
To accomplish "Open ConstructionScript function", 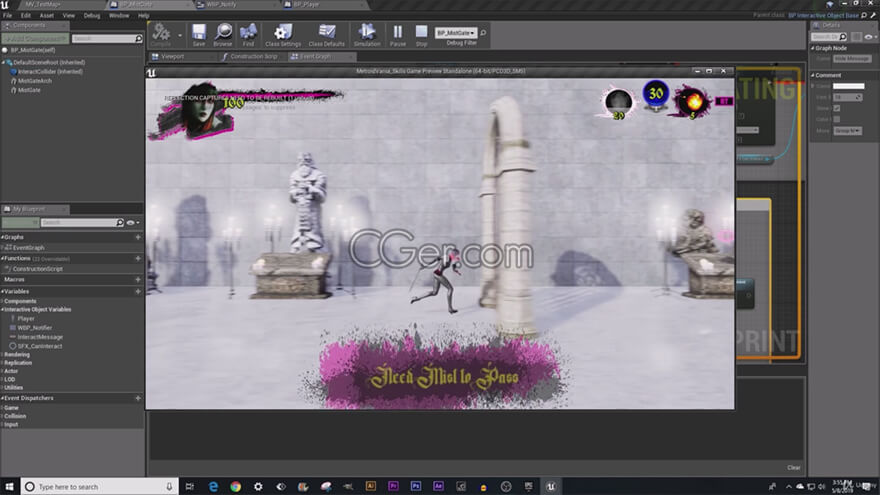I will click(37, 269).
